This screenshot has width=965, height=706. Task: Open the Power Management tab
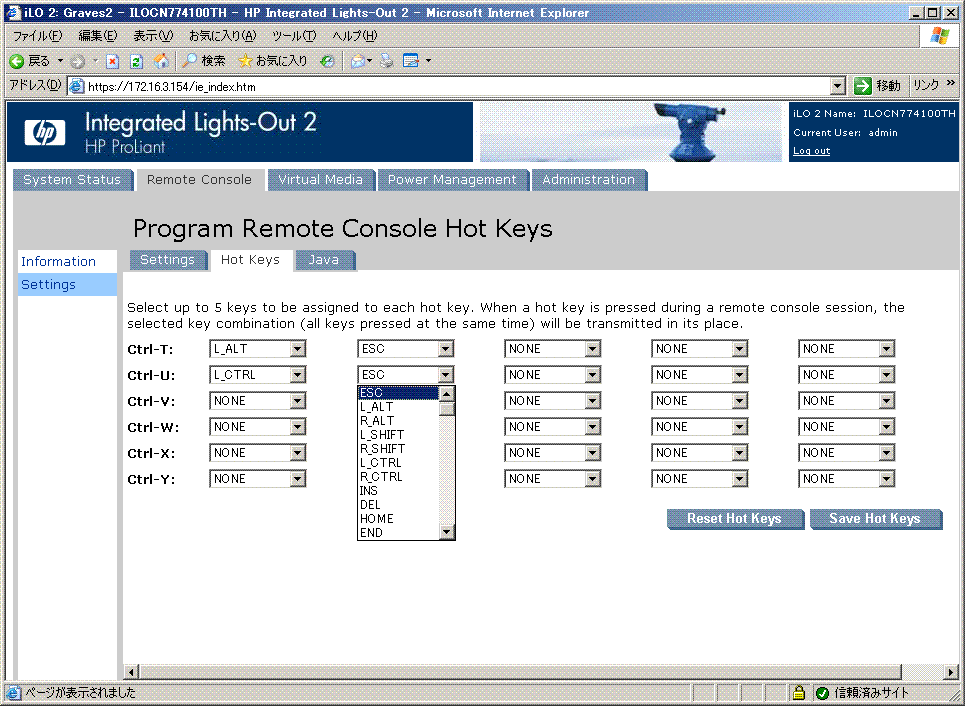pos(452,180)
